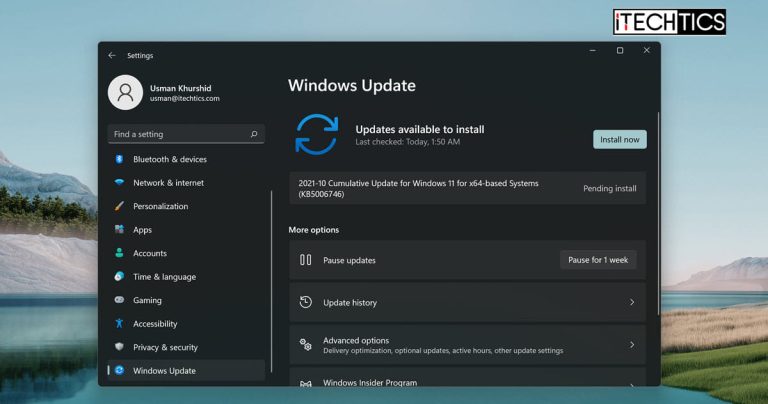Open Update history chevron arrow
This screenshot has width=768, height=404.
tap(631, 302)
